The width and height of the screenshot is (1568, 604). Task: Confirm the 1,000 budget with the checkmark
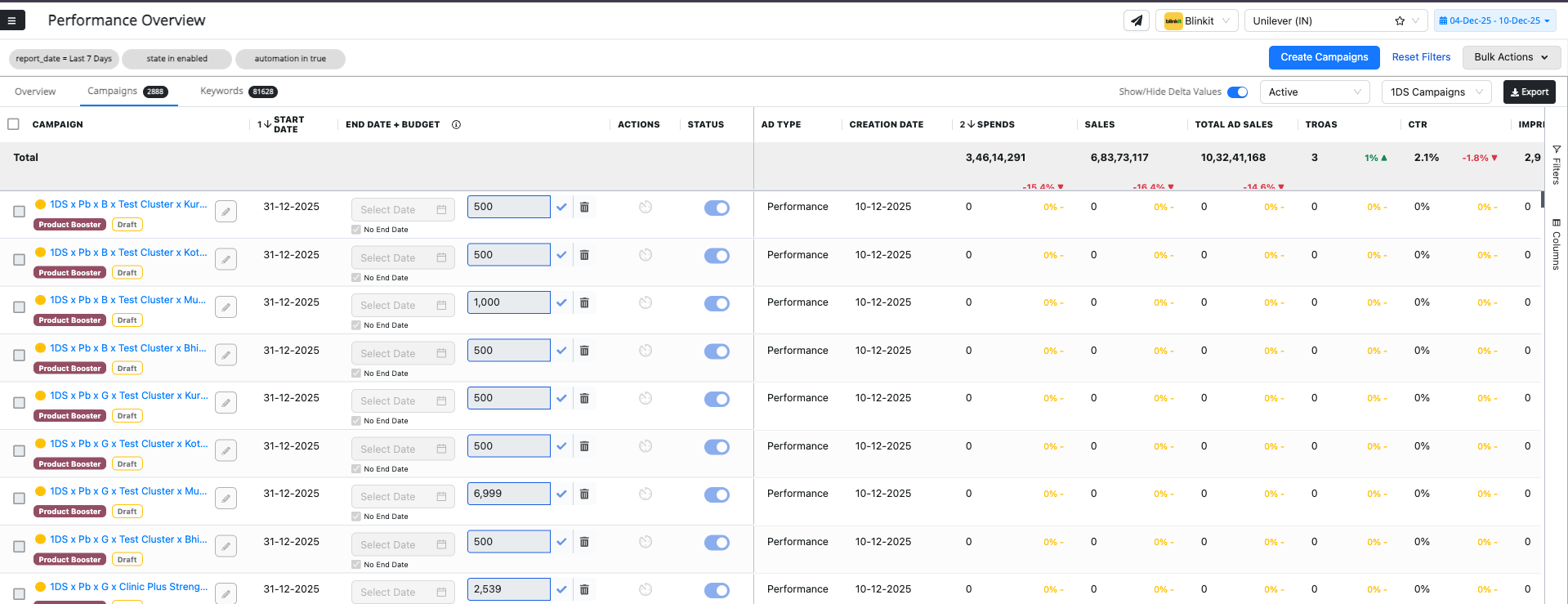pos(562,303)
